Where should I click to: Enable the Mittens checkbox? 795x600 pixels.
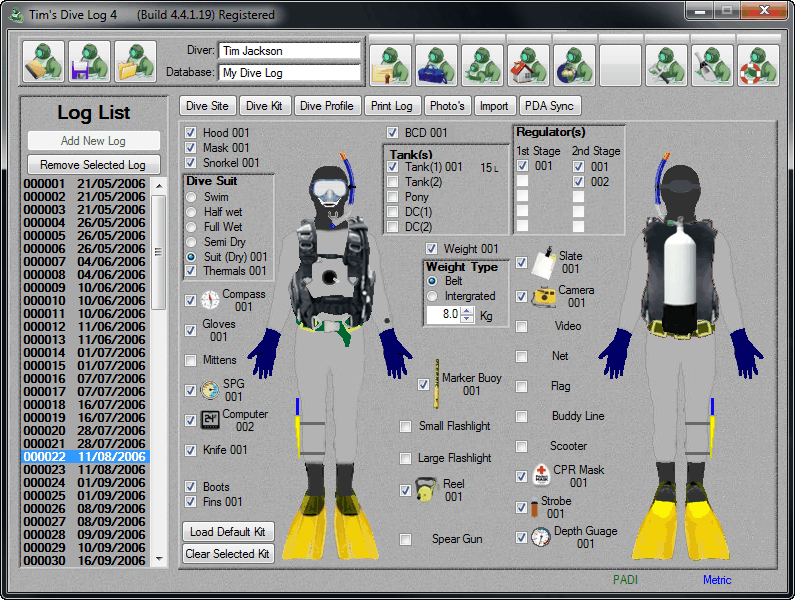(191, 360)
